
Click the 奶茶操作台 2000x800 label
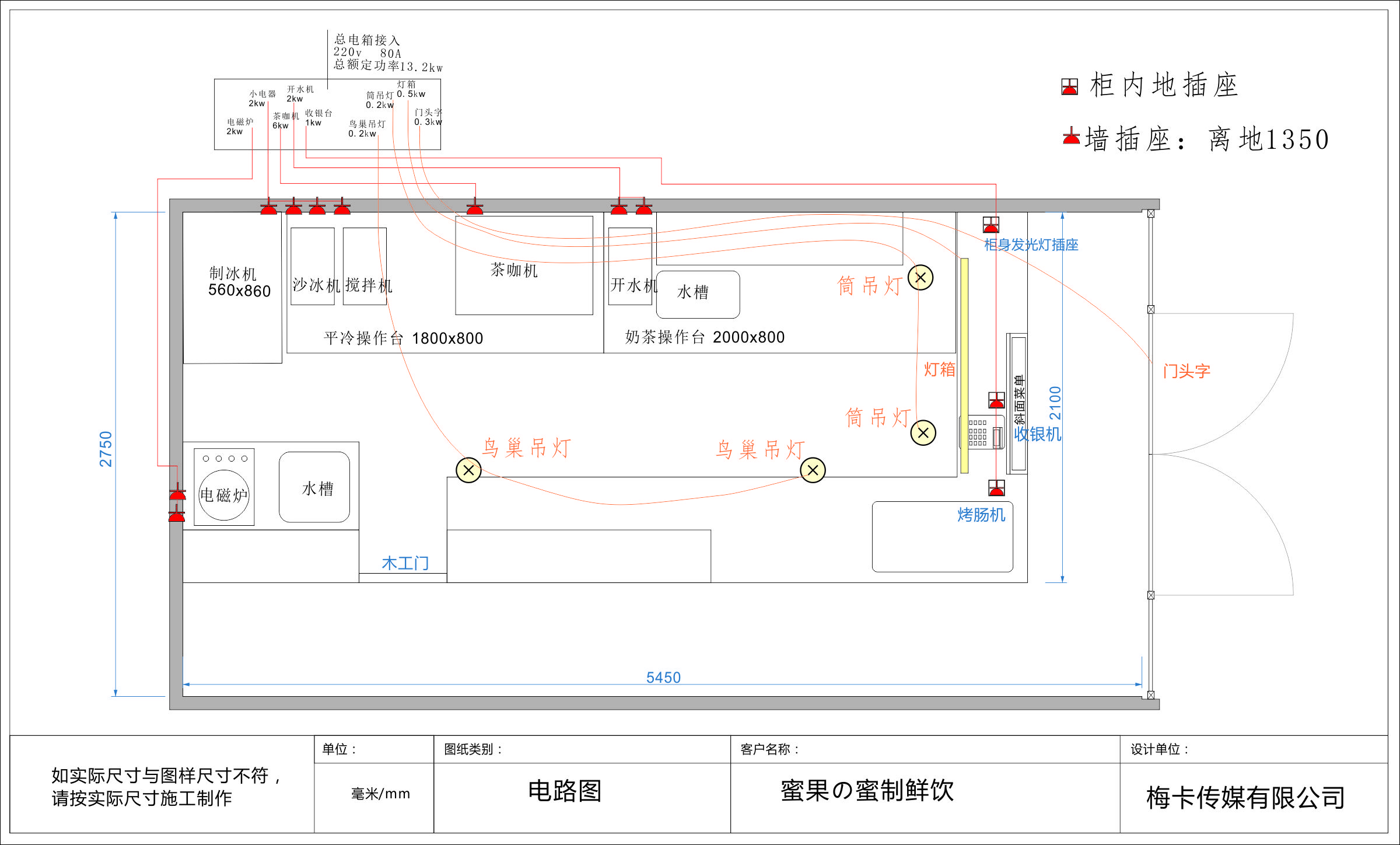pos(705,337)
